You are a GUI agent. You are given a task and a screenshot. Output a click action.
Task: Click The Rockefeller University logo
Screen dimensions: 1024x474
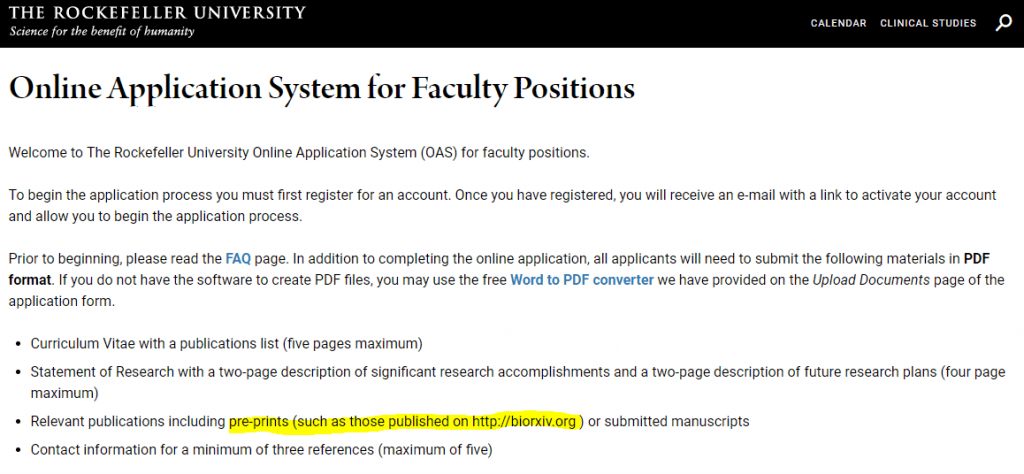tap(157, 13)
